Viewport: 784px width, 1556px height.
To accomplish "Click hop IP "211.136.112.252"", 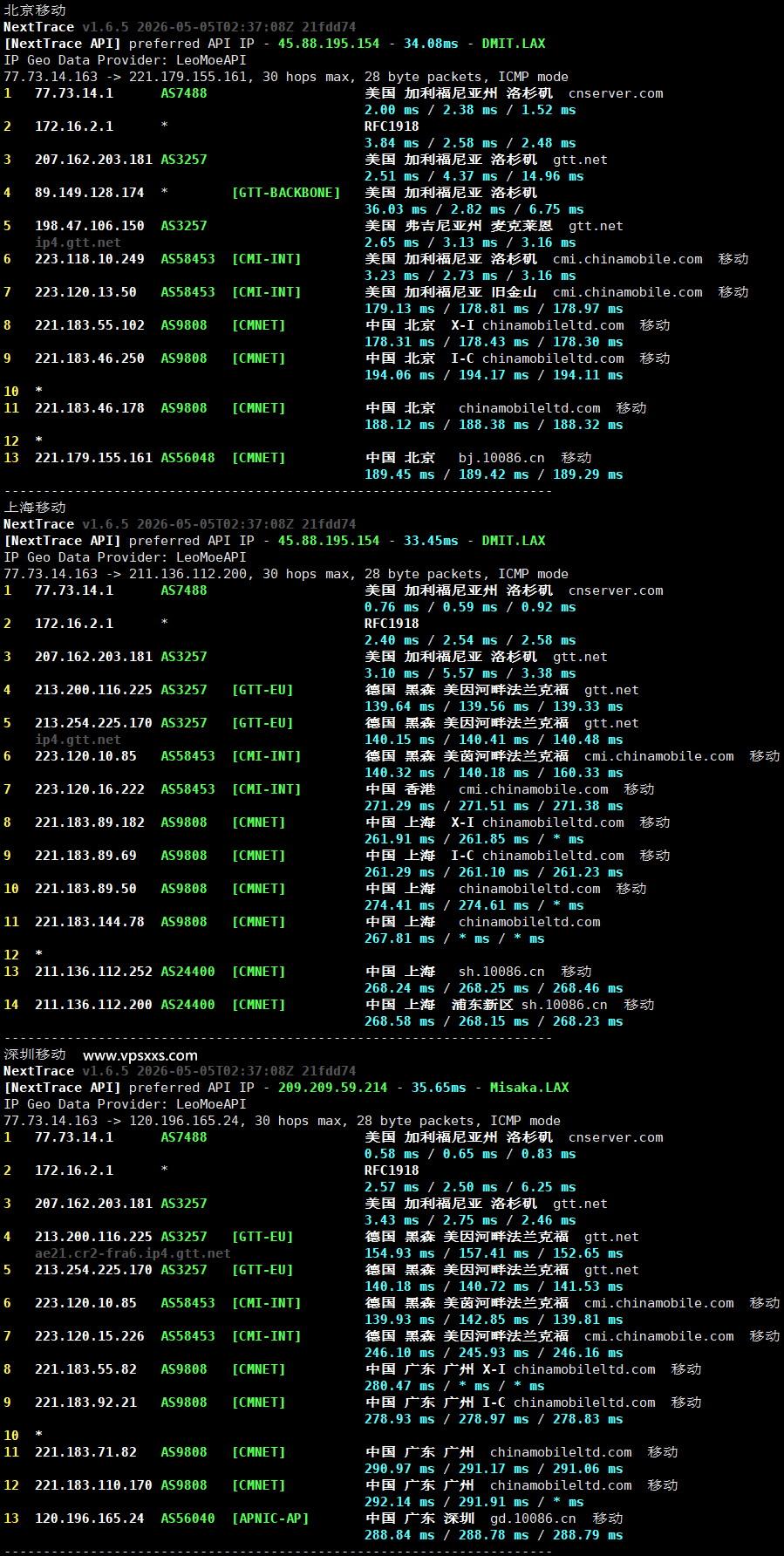I will point(93,971).
